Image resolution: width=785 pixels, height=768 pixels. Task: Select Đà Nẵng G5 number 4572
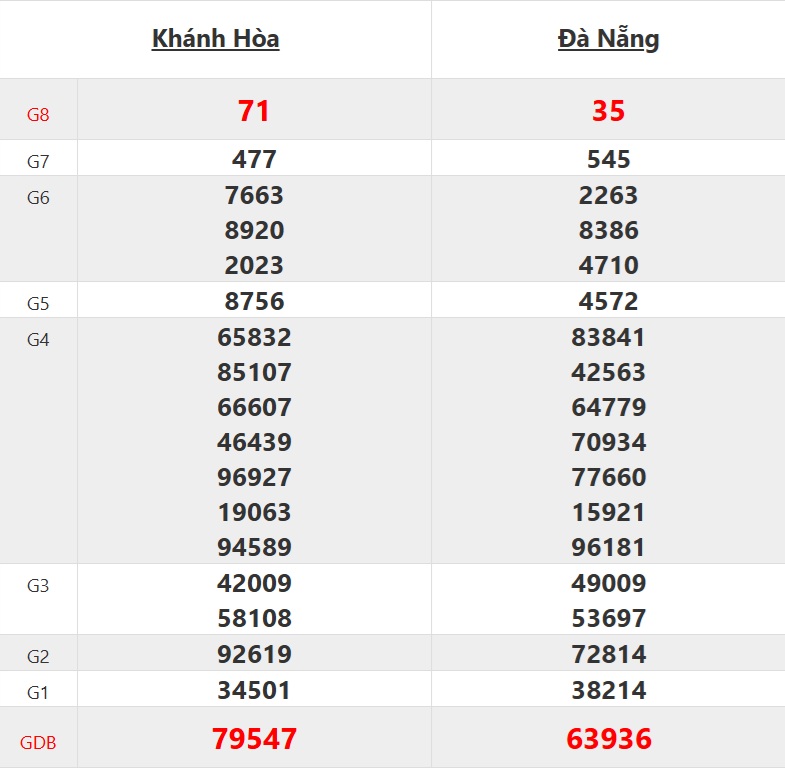pos(608,301)
